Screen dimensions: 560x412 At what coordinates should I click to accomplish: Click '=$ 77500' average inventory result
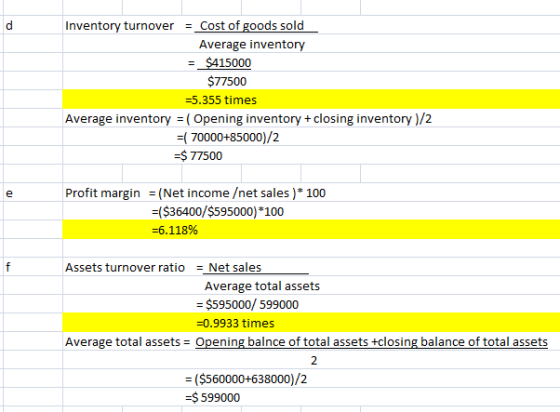pyautogui.click(x=198, y=156)
